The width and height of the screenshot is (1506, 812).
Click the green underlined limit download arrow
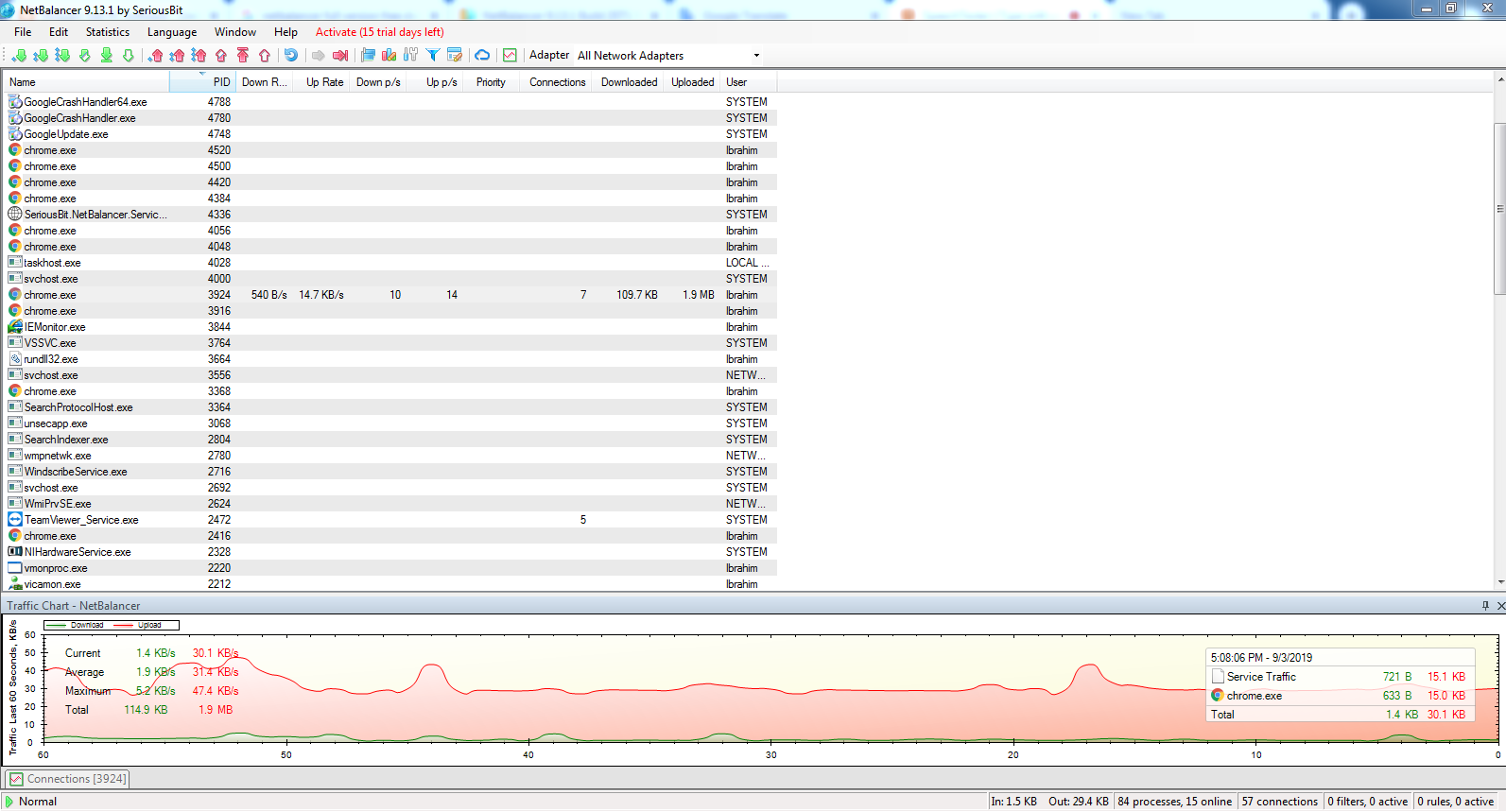[106, 56]
